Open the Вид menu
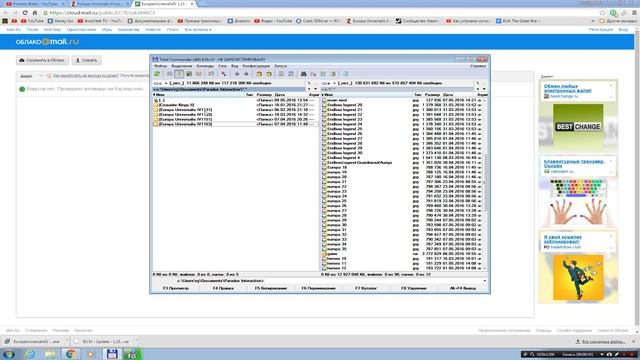 [x=235, y=66]
